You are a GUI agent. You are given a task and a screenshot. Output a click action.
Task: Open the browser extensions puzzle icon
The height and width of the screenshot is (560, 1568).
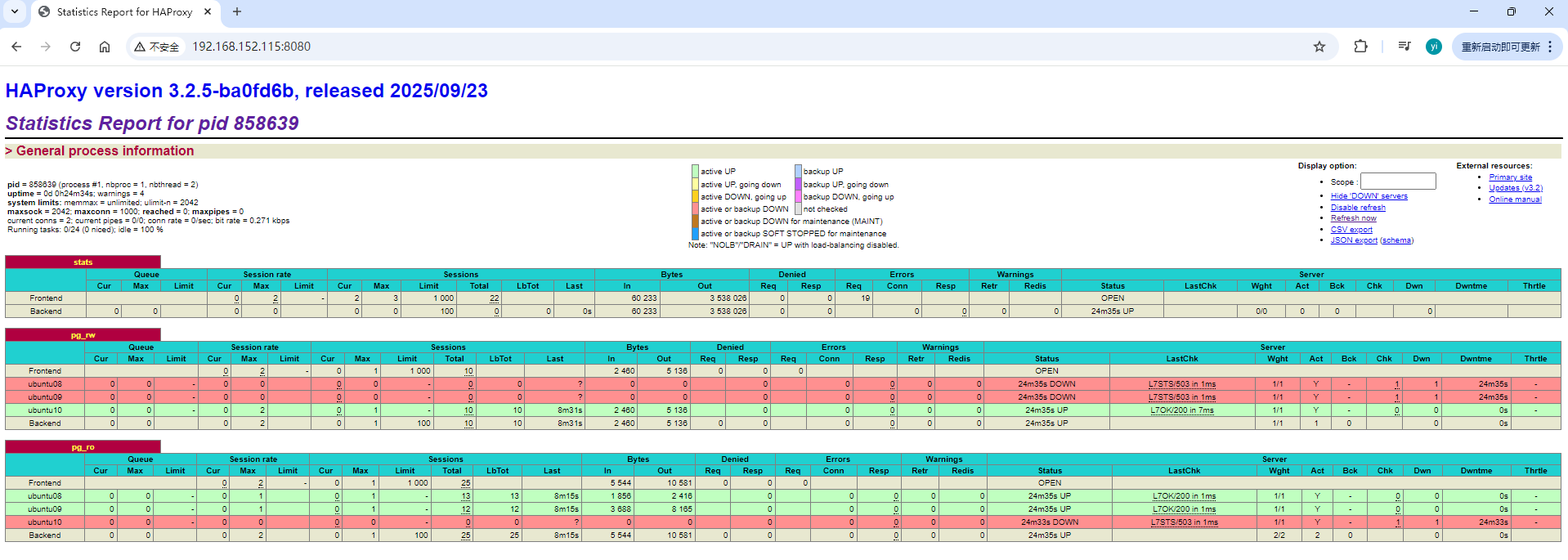tap(1360, 47)
